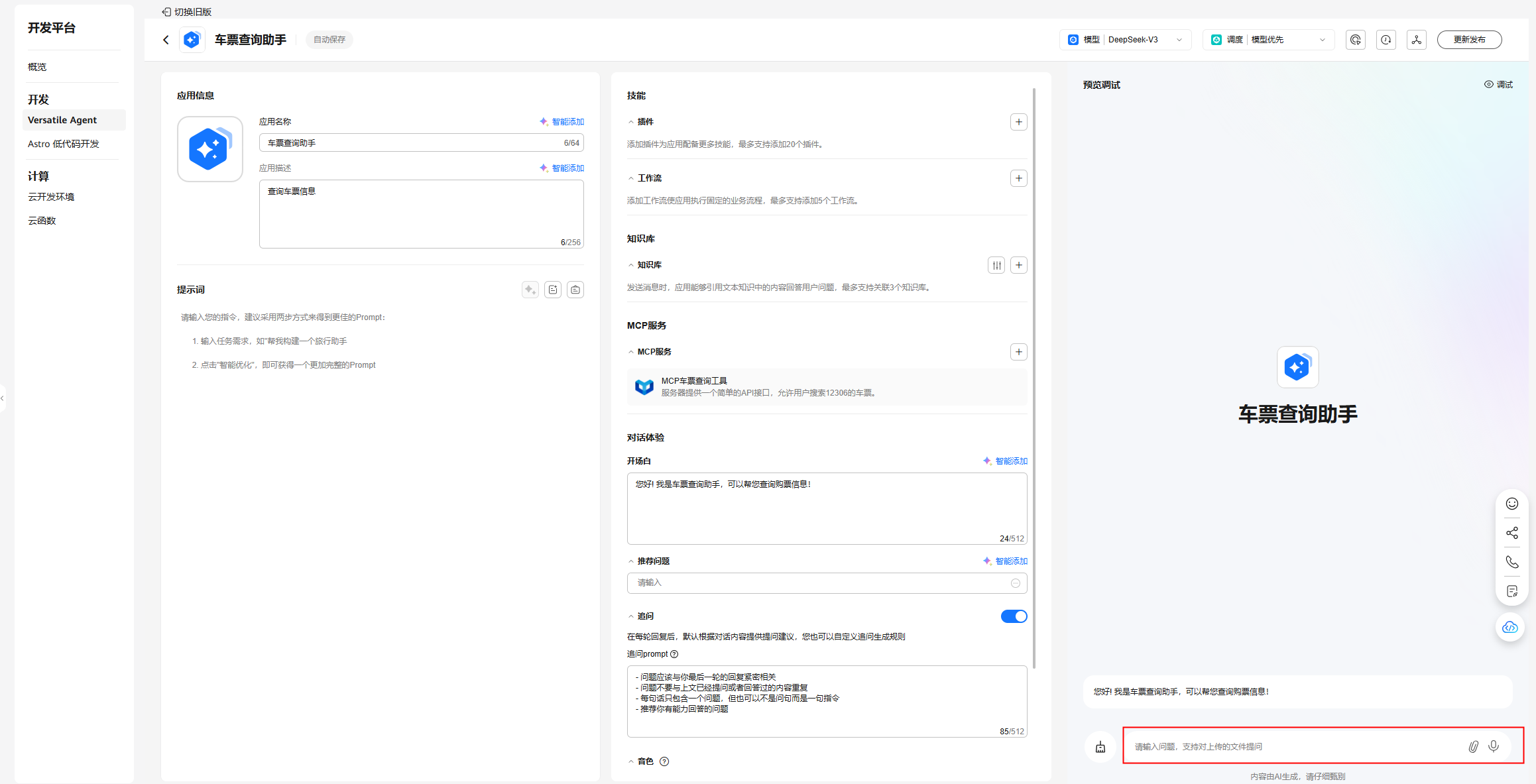Collapse the 推荐问题 section
1536x784 pixels.
(x=631, y=561)
